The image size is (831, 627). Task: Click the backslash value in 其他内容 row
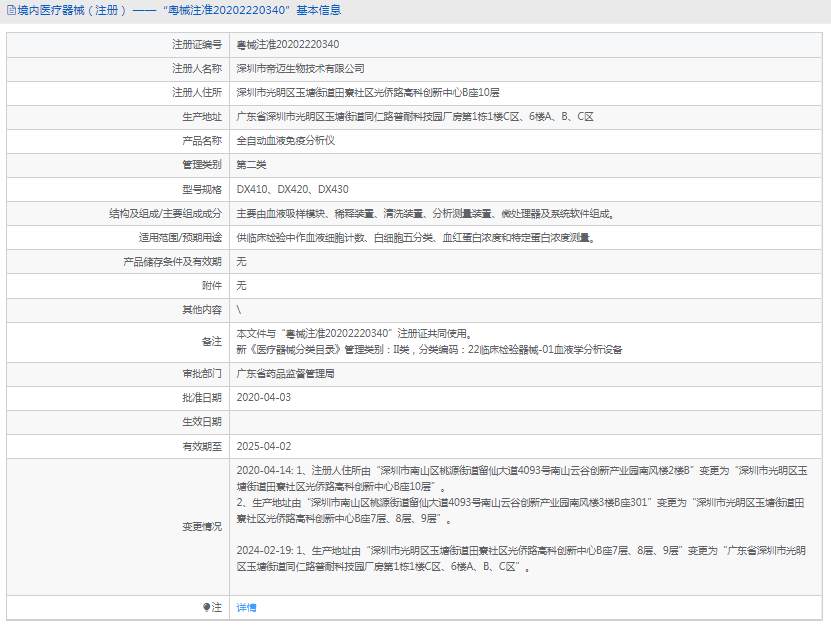(238, 310)
